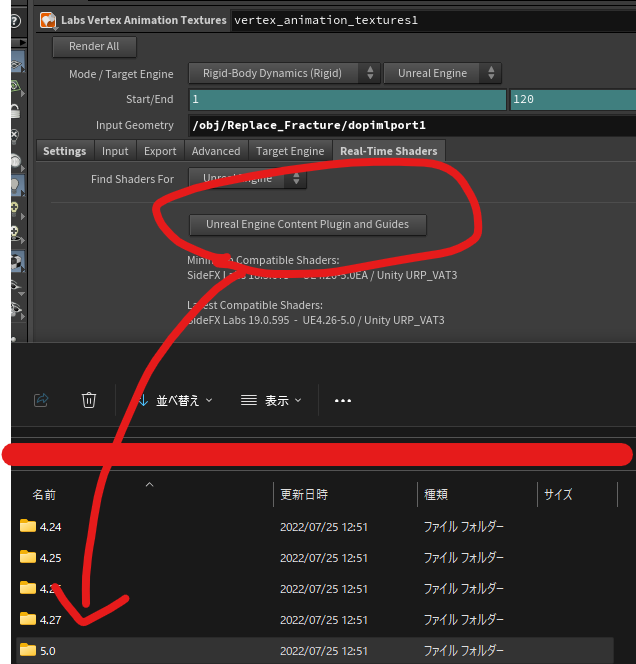The height and width of the screenshot is (664, 636).
Task: Sort by the サイズ column header
Action: (x=558, y=495)
